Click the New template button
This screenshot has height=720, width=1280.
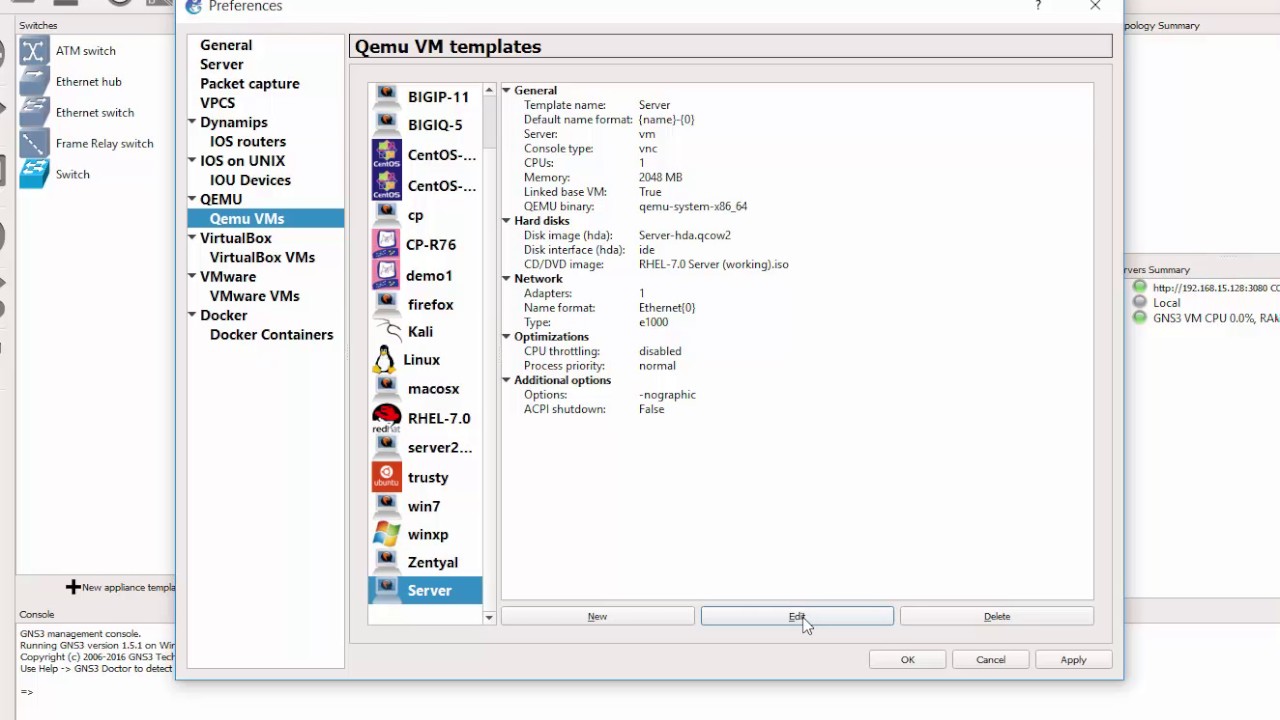597,617
